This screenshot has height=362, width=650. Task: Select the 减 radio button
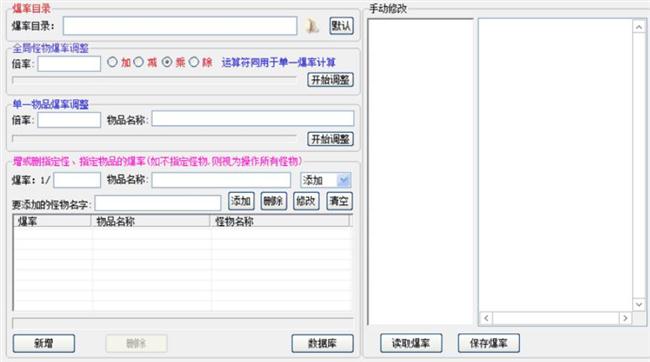pyautogui.click(x=139, y=62)
